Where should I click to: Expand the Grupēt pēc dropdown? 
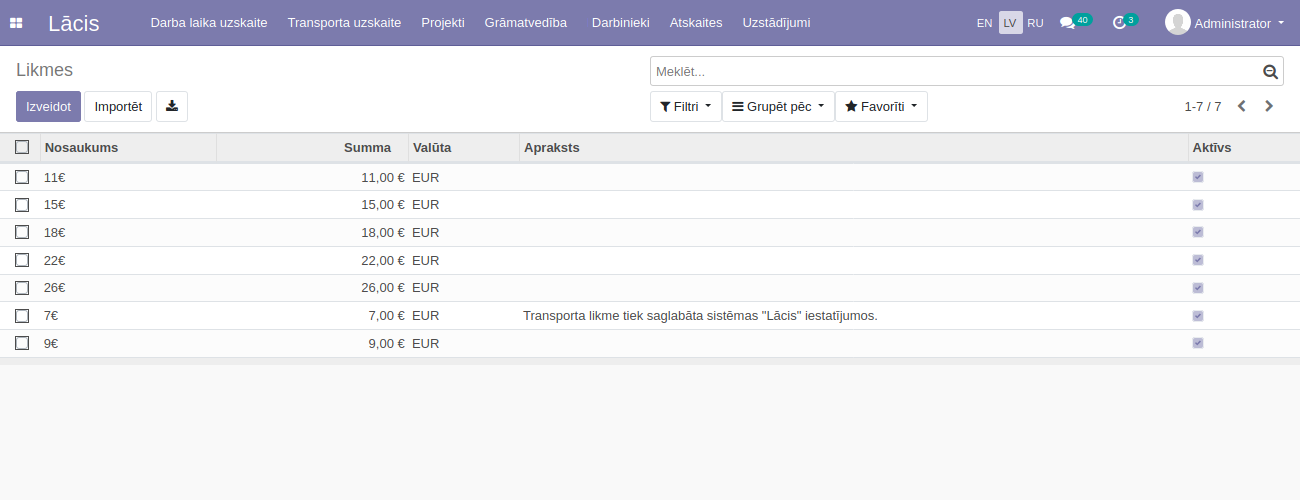pos(778,106)
